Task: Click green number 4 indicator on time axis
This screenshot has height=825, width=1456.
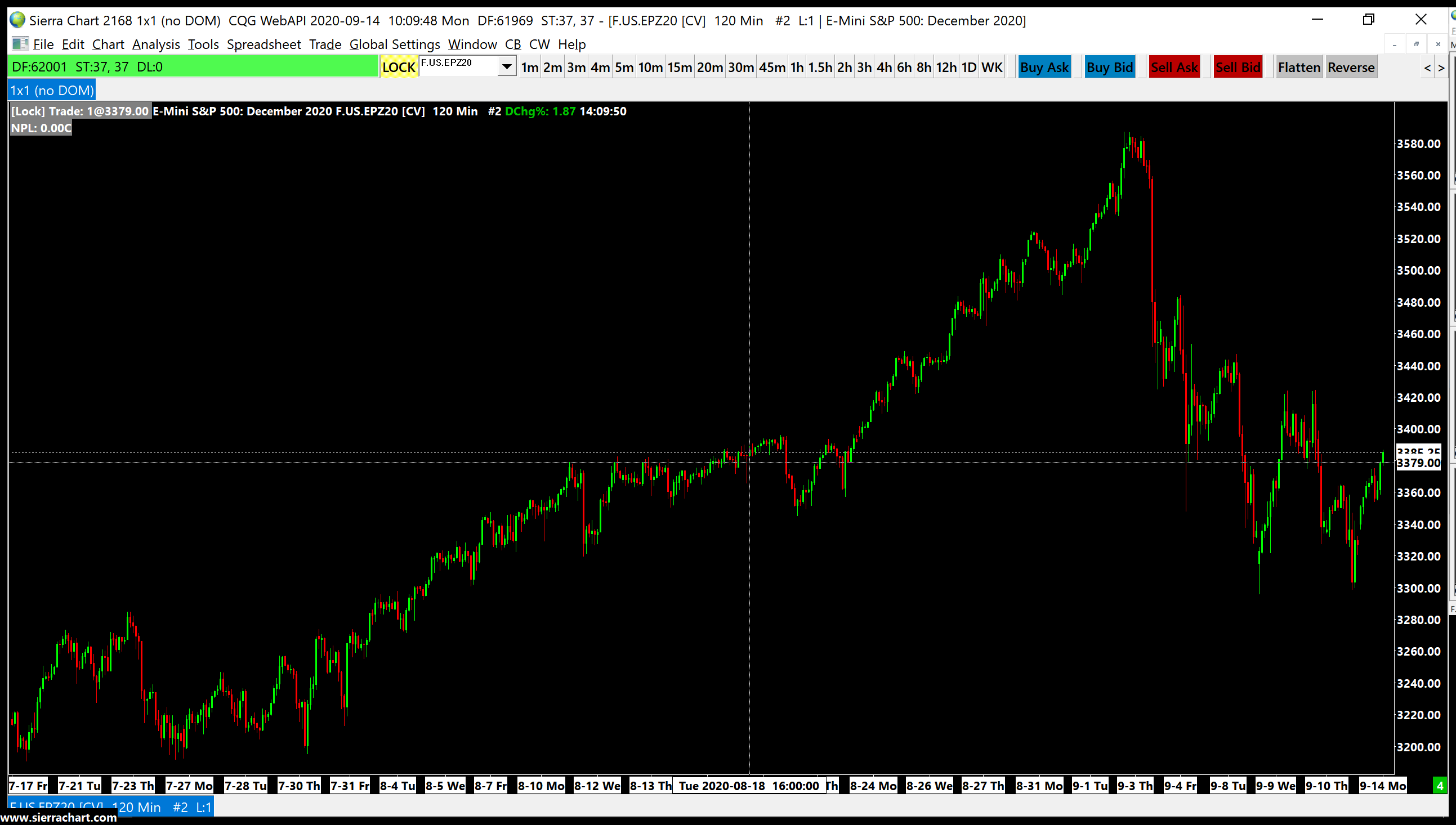Action: (x=1440, y=786)
